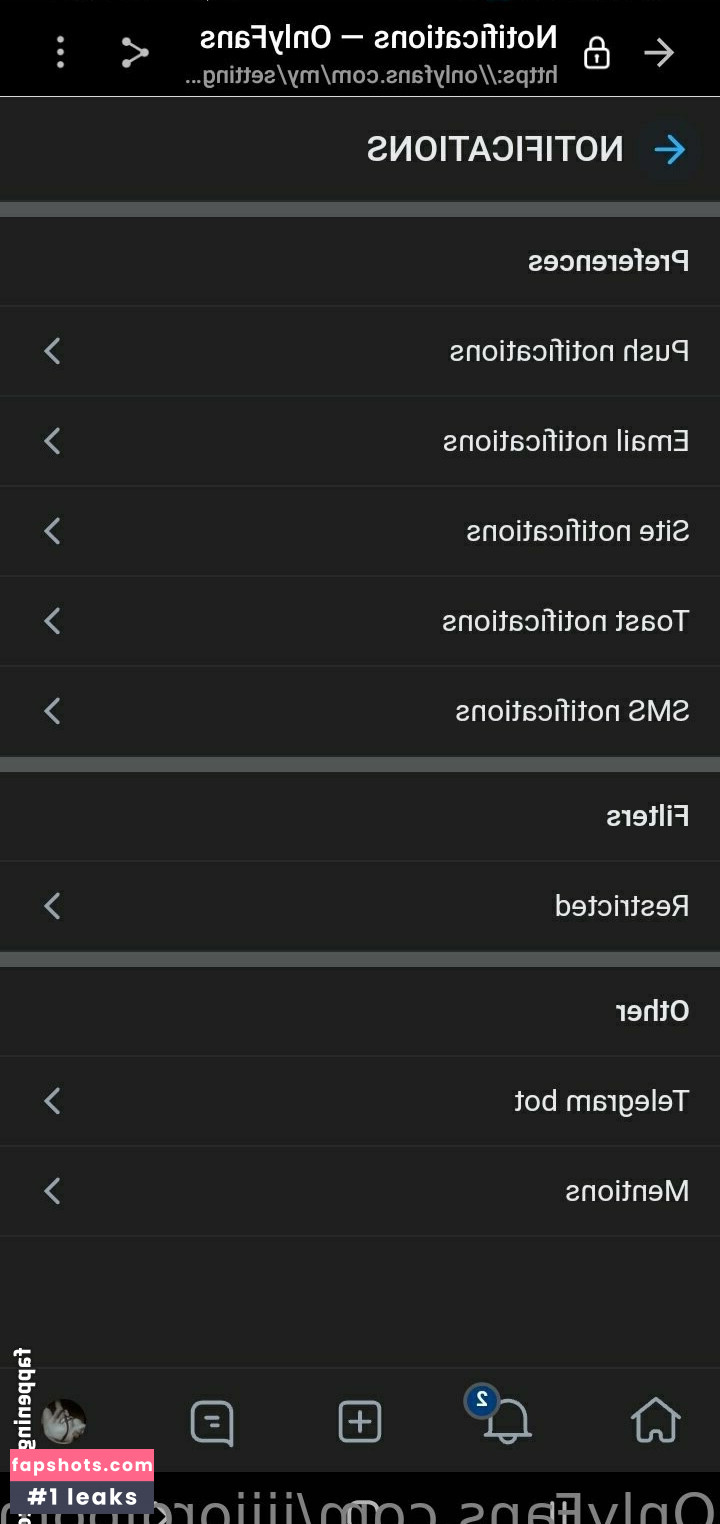Open the profile avatar in bottom bar
The height and width of the screenshot is (1524, 720).
pos(65,1421)
